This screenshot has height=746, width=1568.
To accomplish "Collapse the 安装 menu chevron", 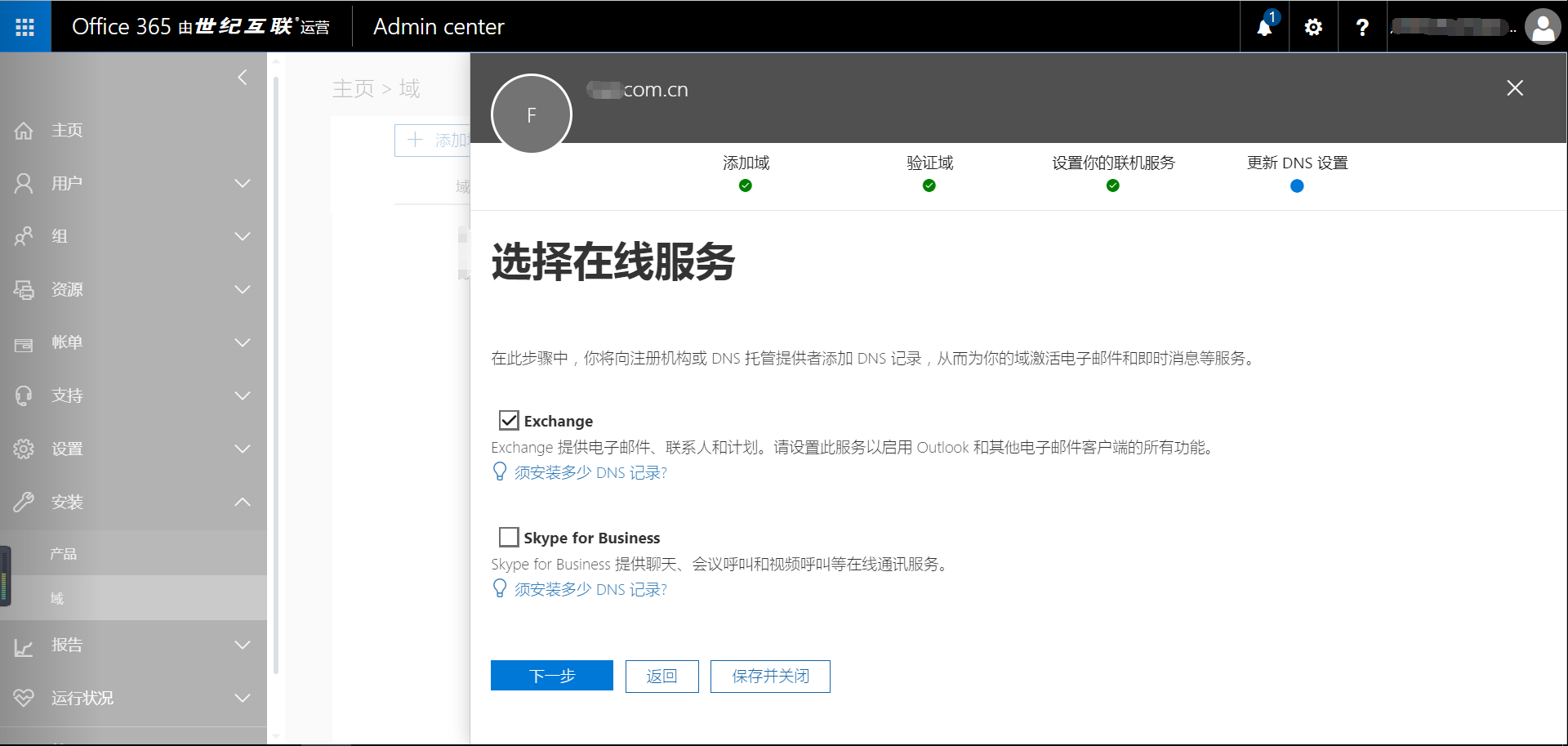I will point(243,503).
